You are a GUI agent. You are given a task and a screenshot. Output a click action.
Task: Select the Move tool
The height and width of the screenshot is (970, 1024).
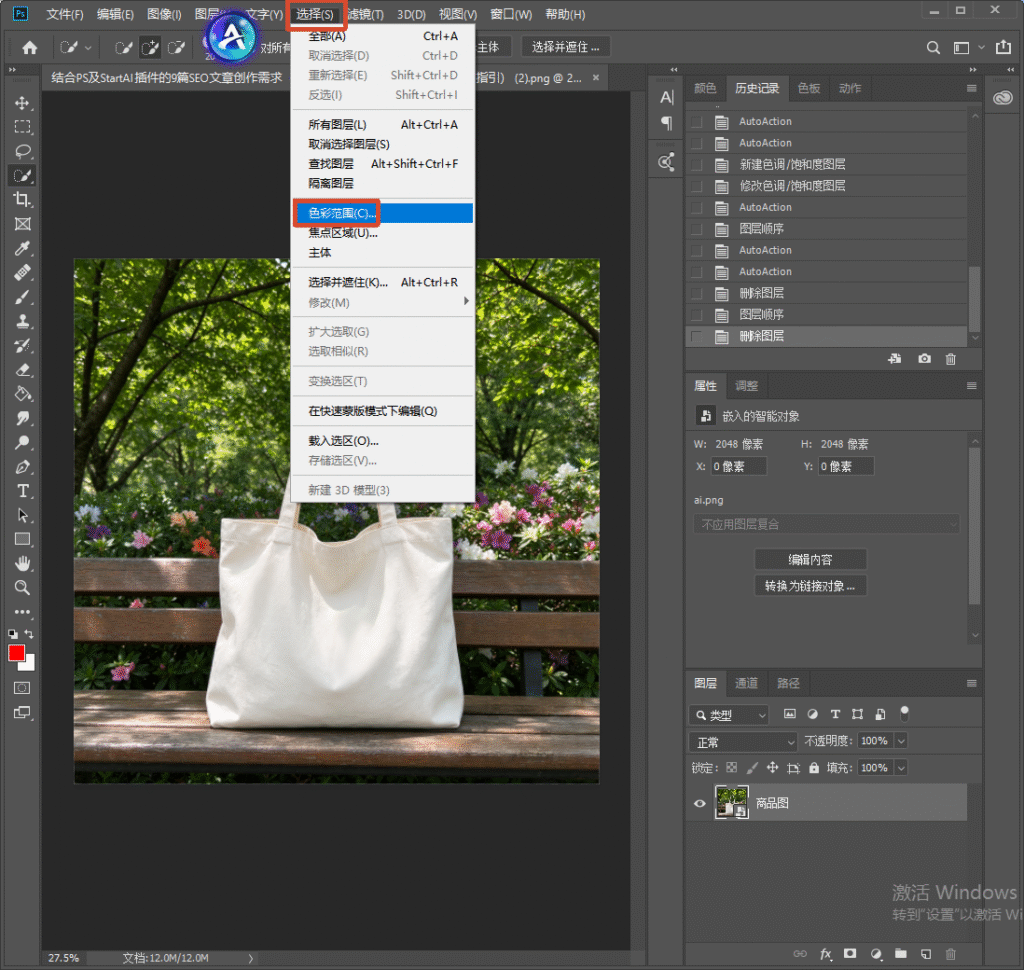(22, 103)
